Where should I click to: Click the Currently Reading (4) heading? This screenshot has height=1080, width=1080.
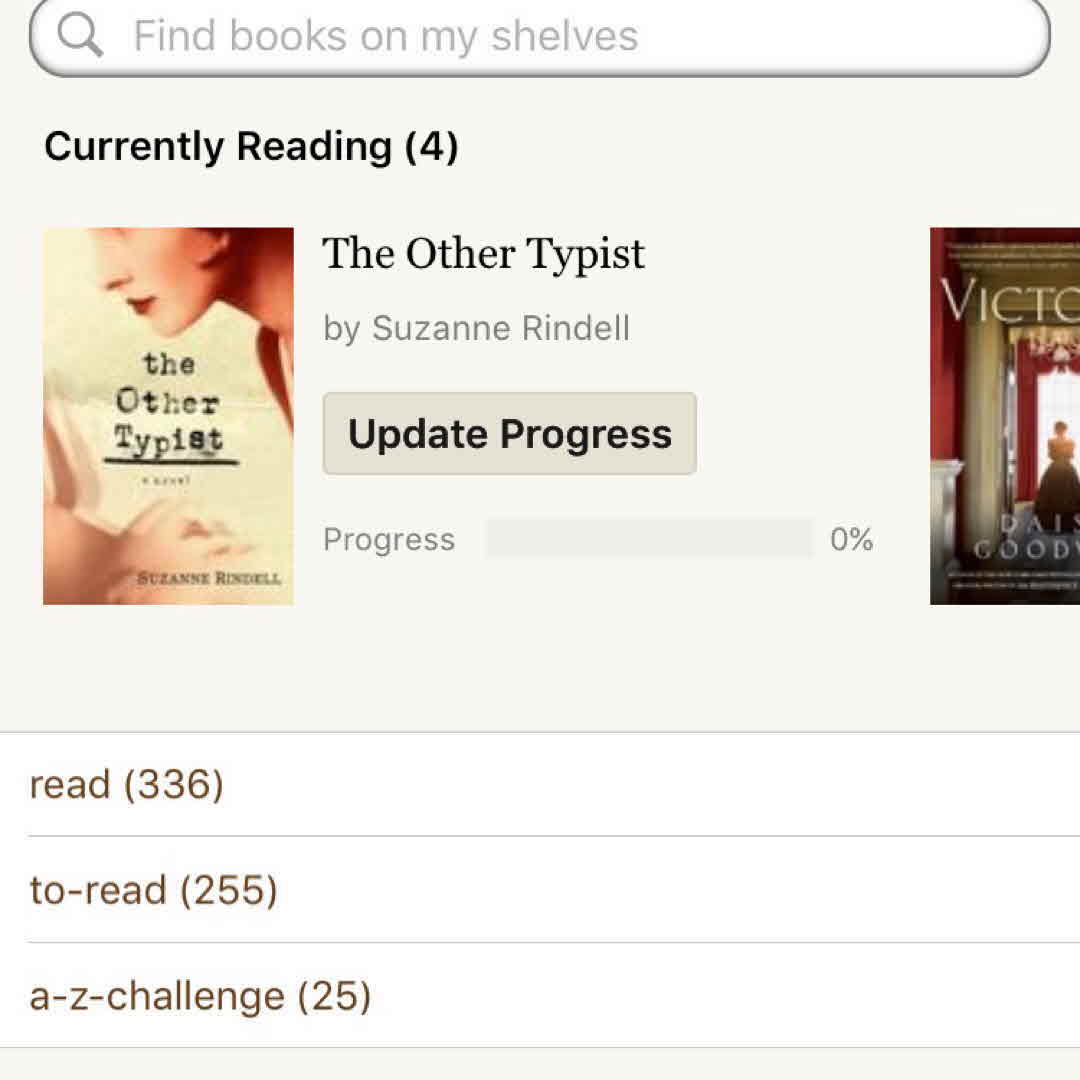pyautogui.click(x=251, y=146)
